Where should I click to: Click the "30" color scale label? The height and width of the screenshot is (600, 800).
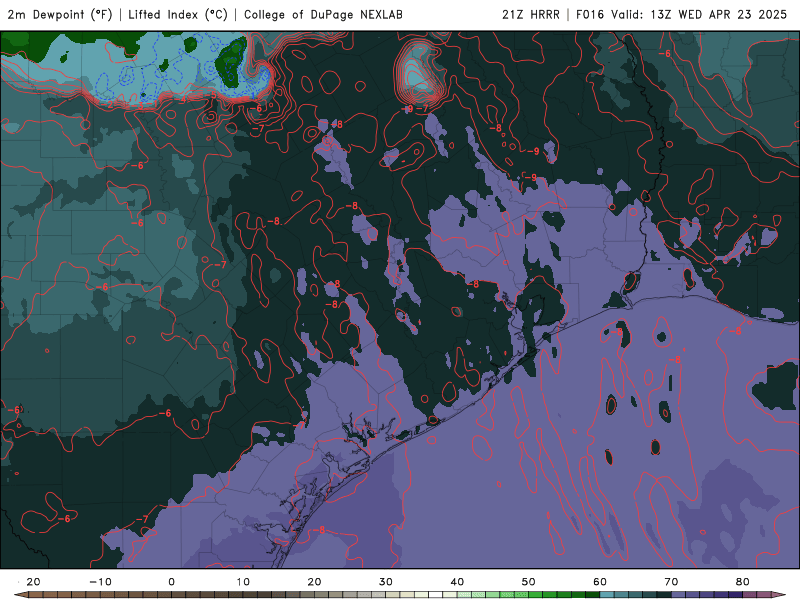coord(386,582)
